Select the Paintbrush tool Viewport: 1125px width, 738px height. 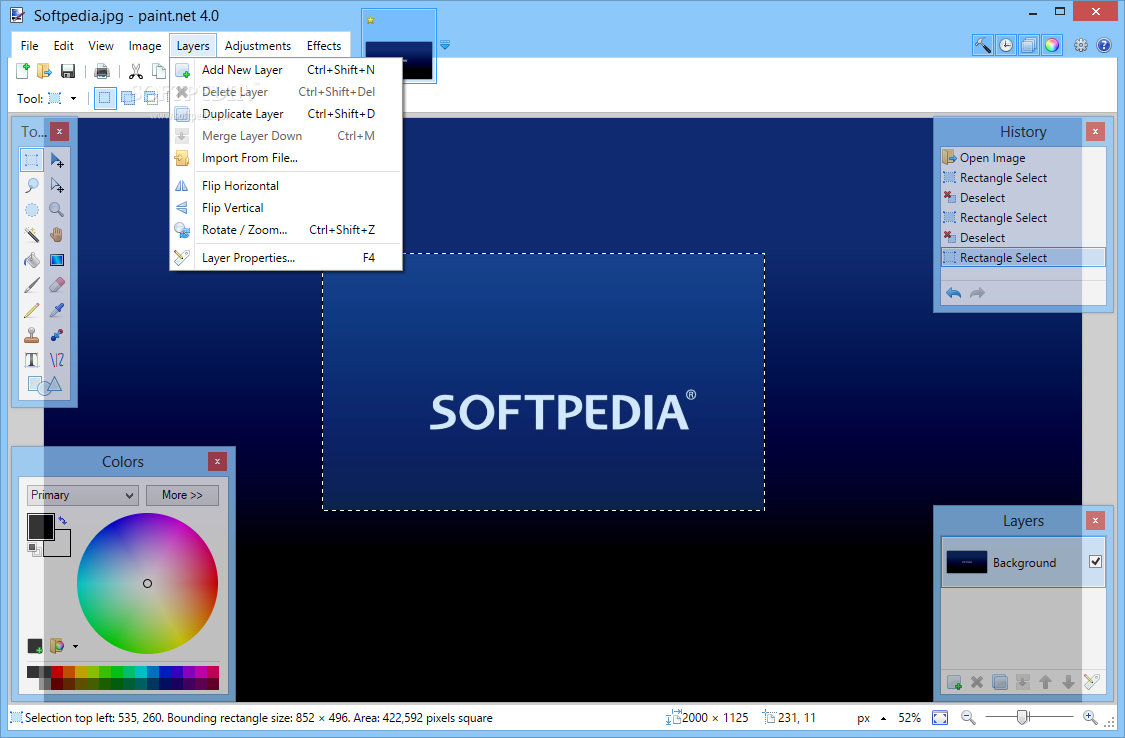coord(32,285)
